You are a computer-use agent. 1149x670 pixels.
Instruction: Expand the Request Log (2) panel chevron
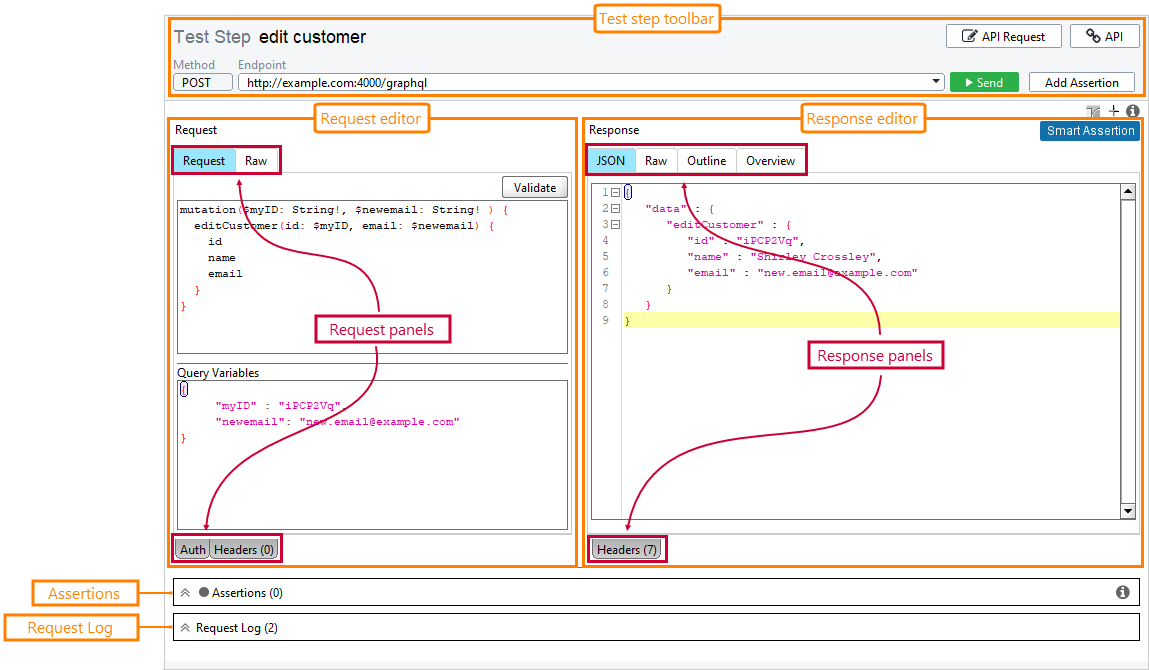185,627
